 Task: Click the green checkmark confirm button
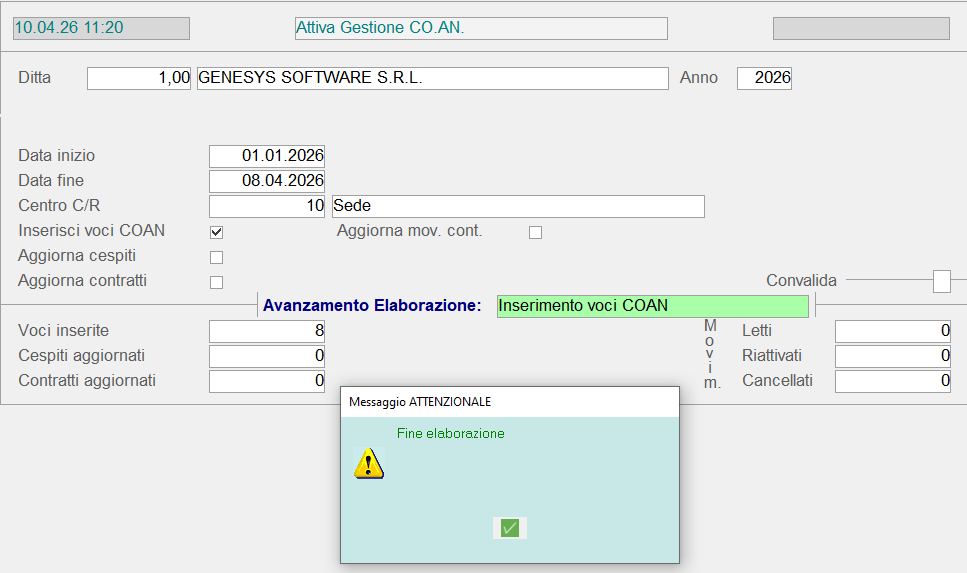click(x=510, y=528)
